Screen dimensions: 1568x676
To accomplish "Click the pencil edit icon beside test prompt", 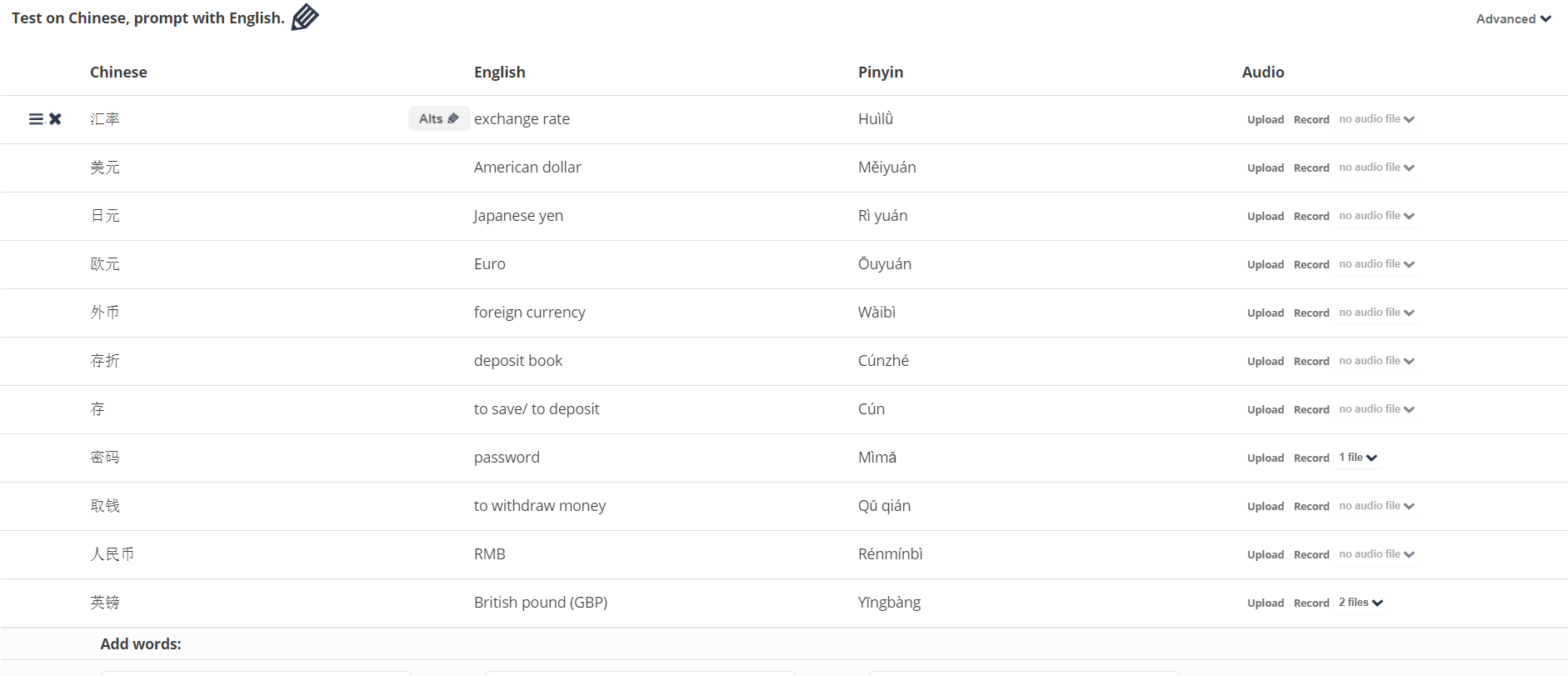I will coord(305,18).
